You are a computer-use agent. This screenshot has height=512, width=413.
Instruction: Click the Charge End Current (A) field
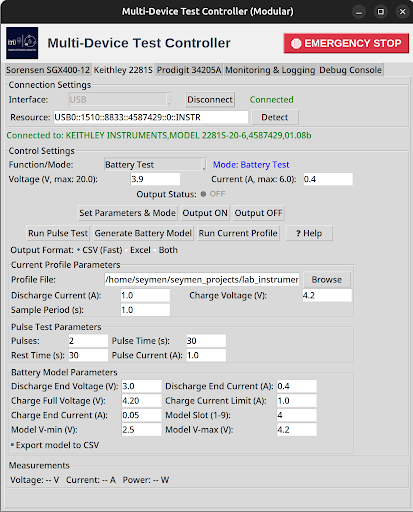tap(141, 415)
